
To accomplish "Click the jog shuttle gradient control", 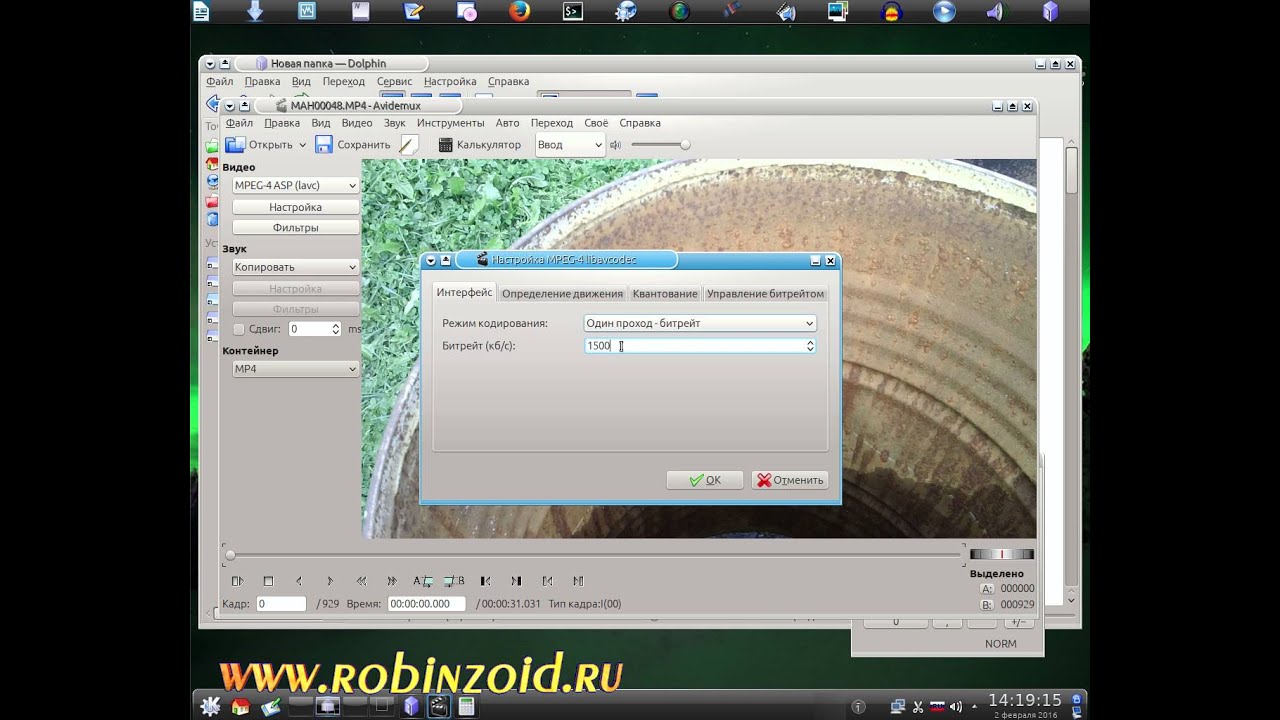I will click(x=1002, y=554).
